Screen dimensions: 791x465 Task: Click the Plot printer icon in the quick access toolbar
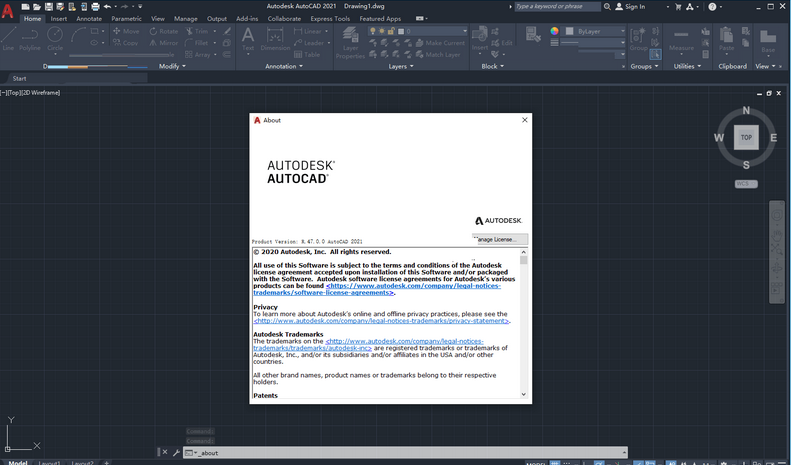pyautogui.click(x=93, y=6)
